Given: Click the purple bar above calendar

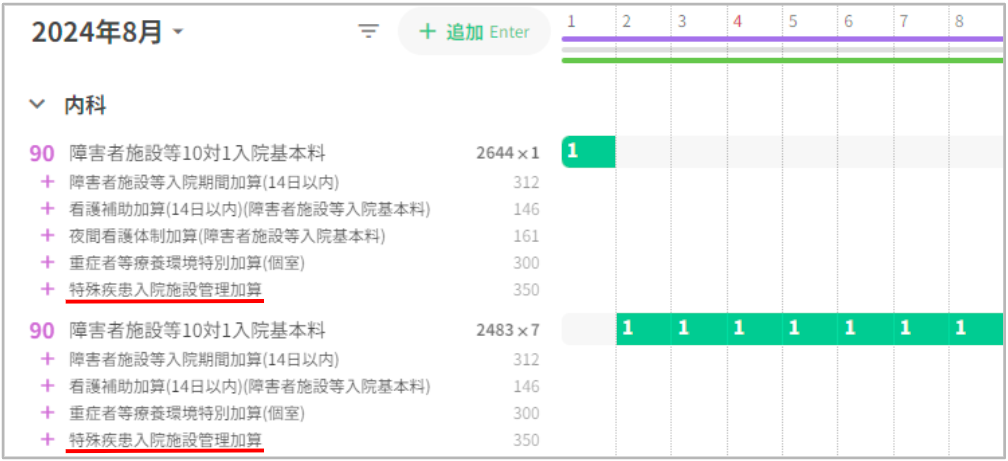Looking at the screenshot, I should tap(782, 39).
